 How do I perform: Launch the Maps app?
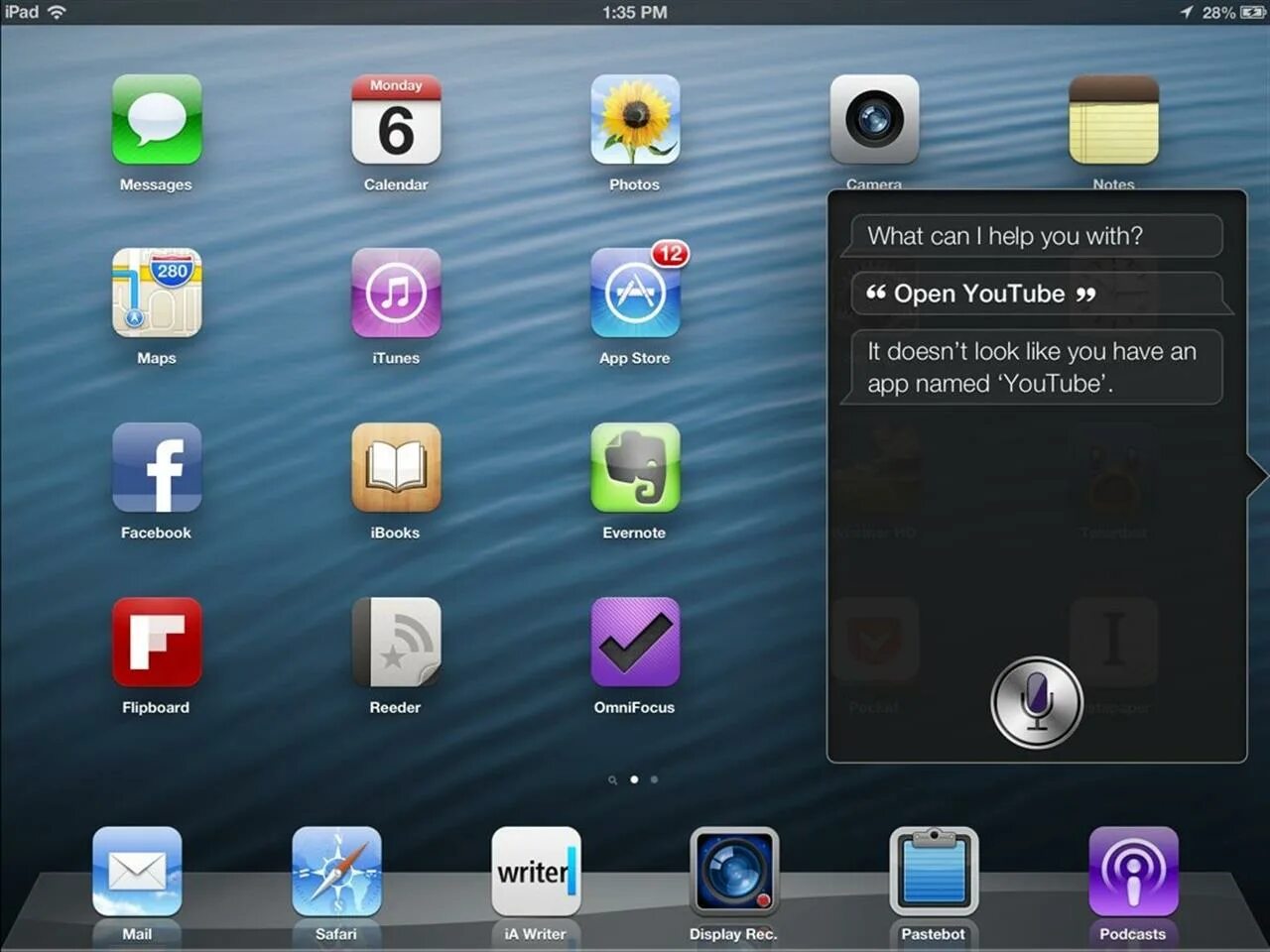157,294
